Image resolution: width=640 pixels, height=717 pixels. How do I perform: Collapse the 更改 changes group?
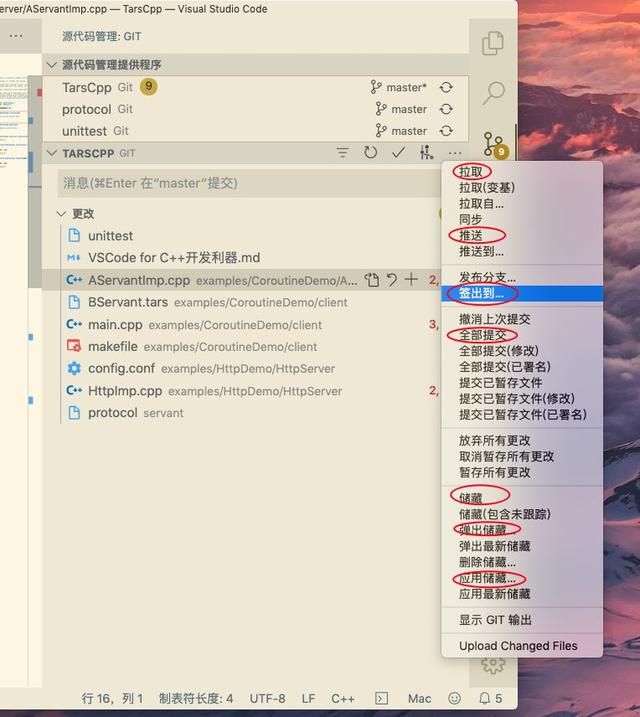(61, 214)
